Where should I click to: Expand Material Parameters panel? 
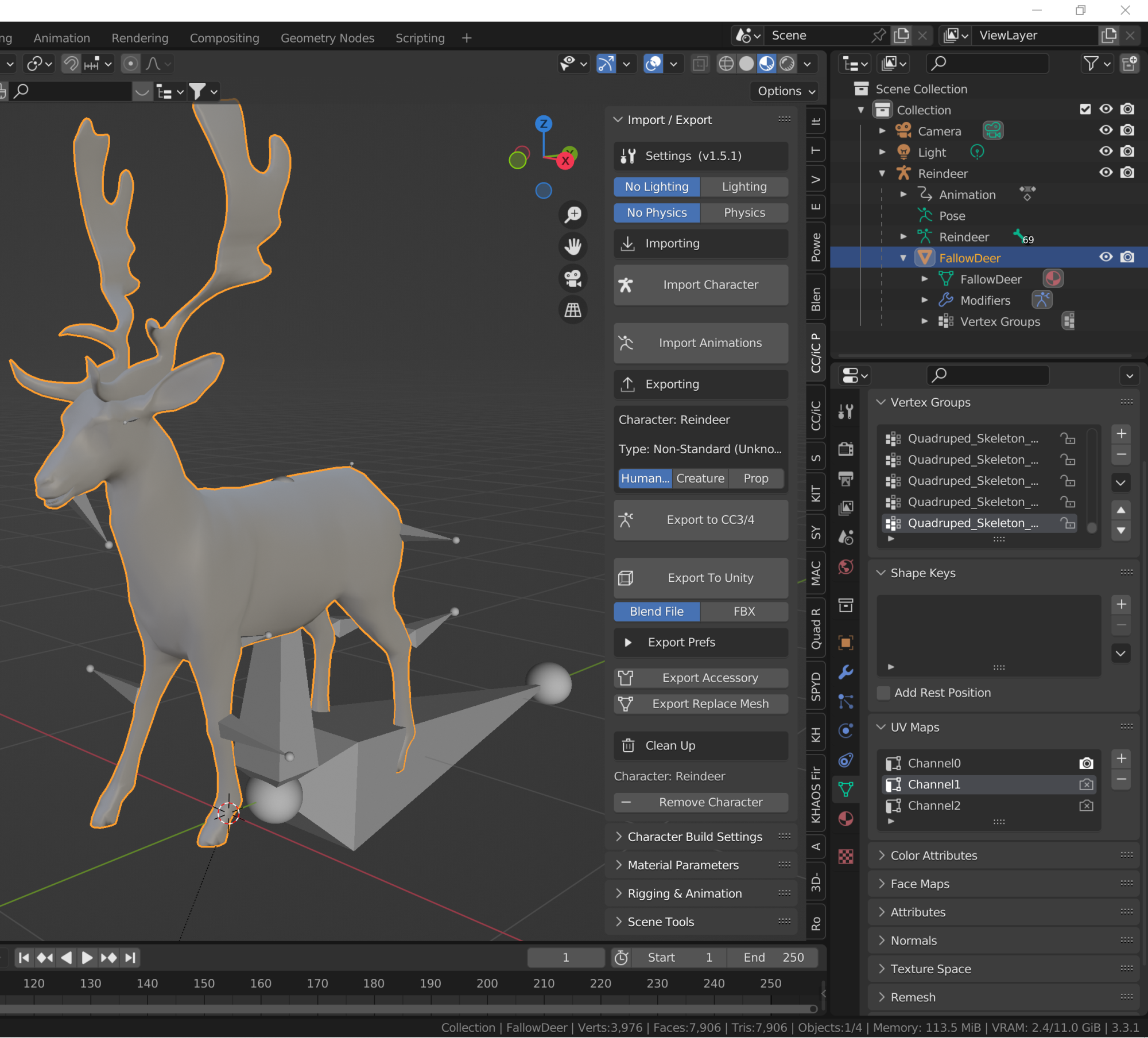click(x=618, y=865)
